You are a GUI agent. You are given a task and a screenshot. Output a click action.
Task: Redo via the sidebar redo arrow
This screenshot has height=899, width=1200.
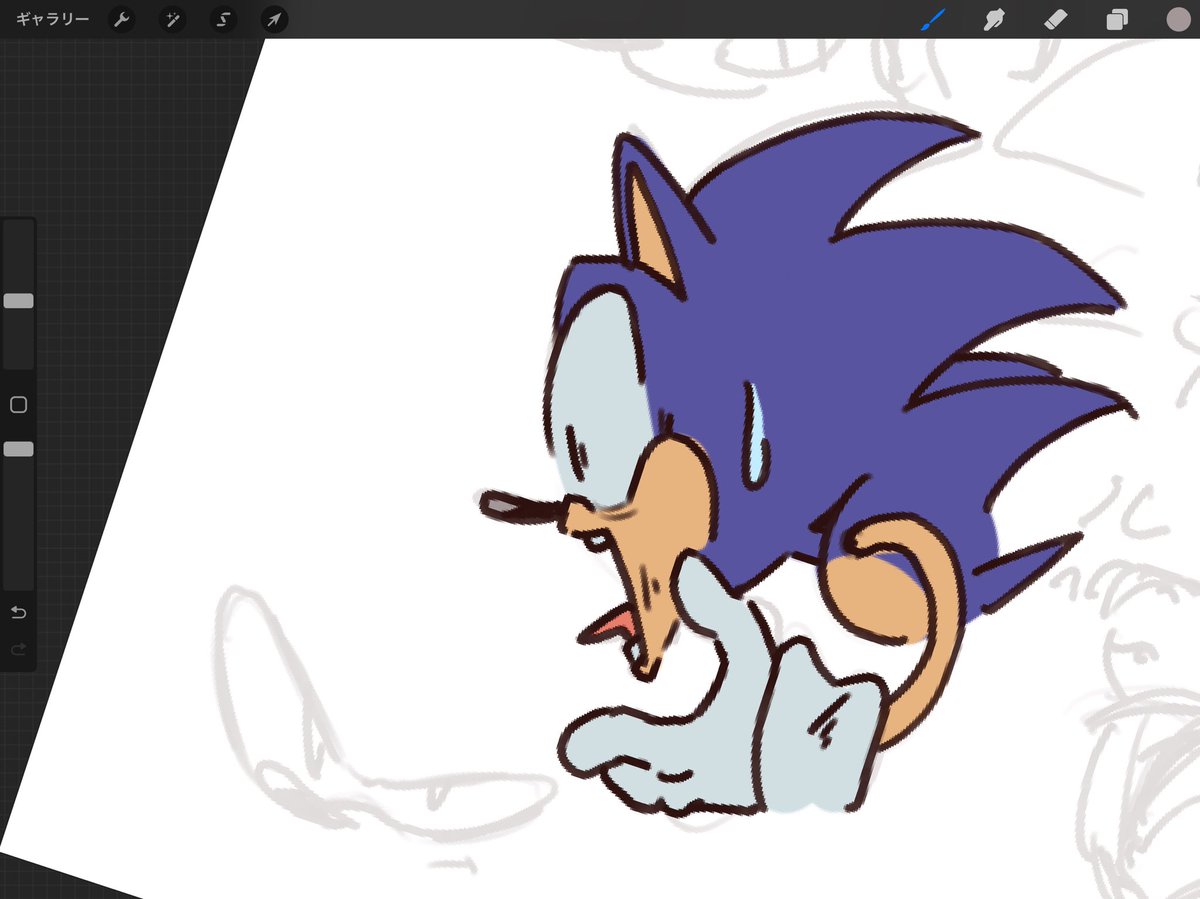18,649
